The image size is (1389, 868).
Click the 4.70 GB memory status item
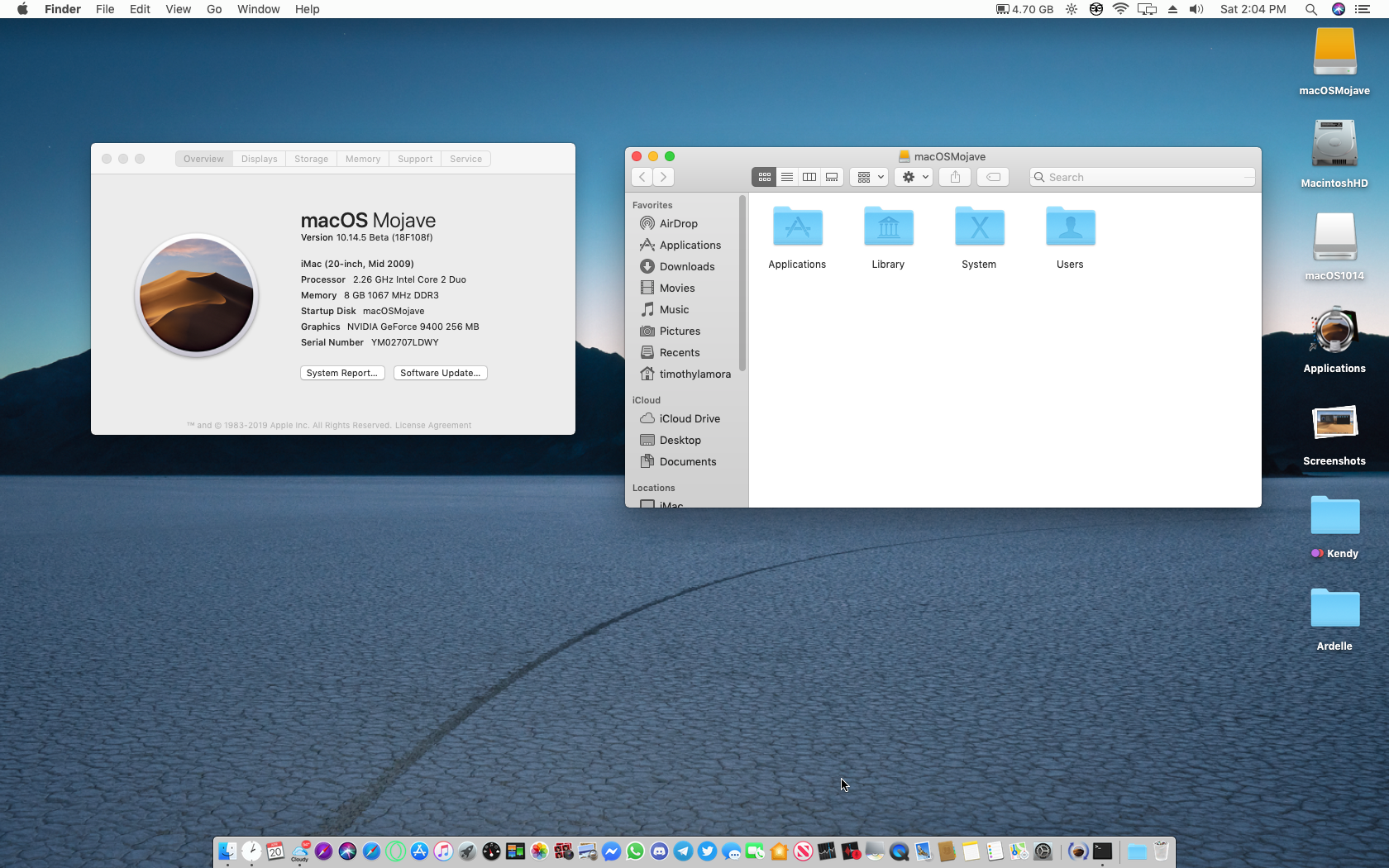[x=1024, y=9]
